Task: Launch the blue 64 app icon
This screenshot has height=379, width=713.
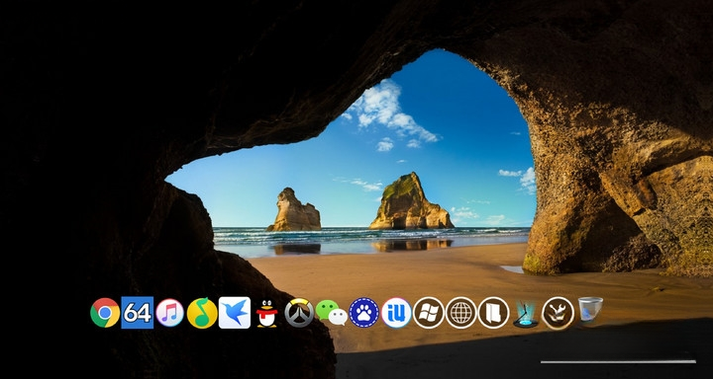Action: [137, 313]
